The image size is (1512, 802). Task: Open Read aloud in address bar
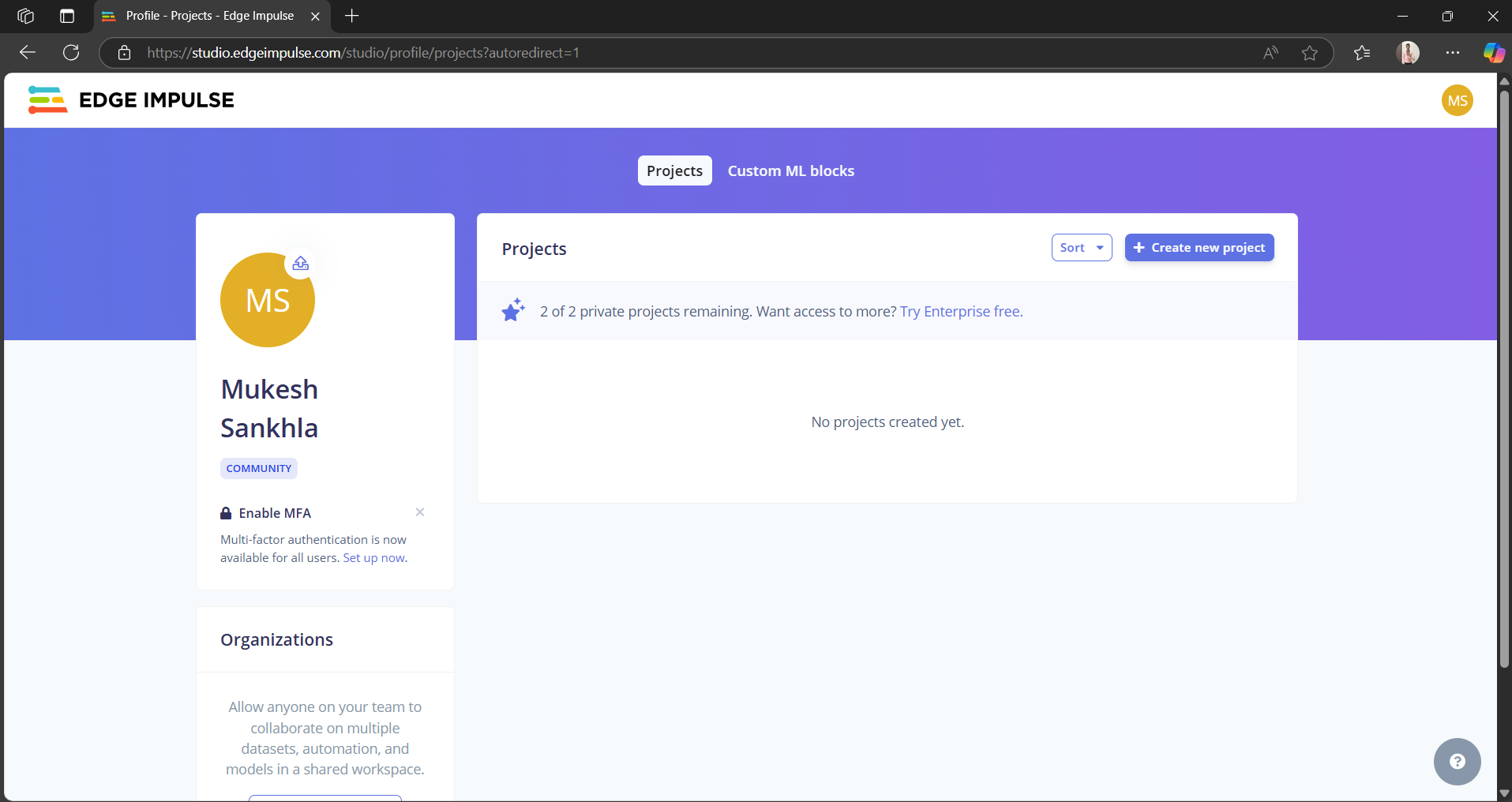pyautogui.click(x=1270, y=53)
